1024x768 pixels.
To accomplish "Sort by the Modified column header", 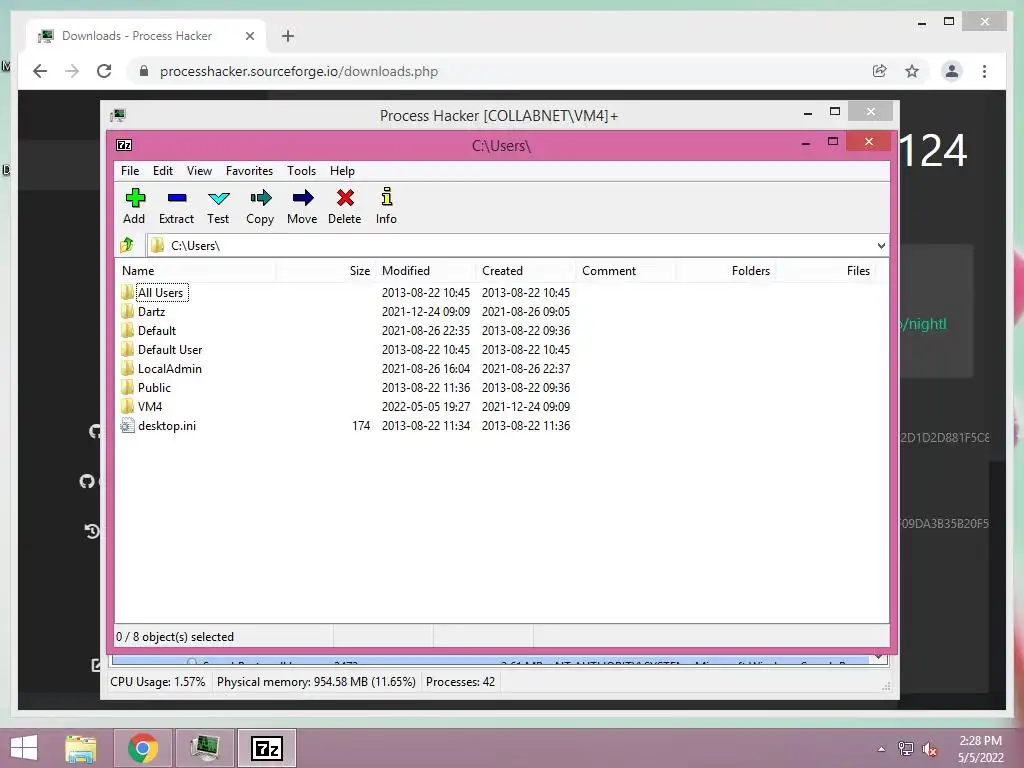I will click(x=425, y=271).
